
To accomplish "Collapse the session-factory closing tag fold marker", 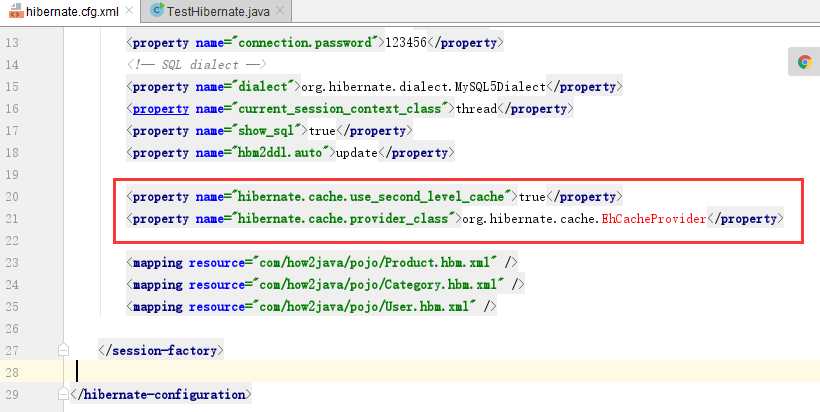I will [x=63, y=350].
